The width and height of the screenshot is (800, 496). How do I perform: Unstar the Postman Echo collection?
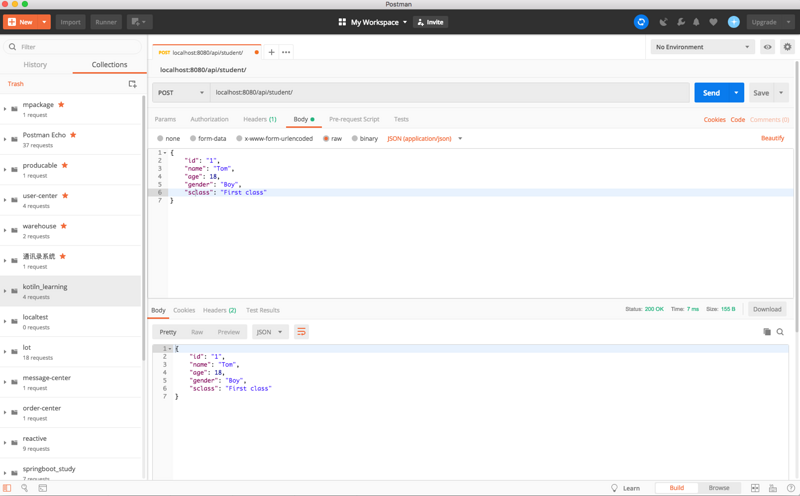tap(73, 135)
